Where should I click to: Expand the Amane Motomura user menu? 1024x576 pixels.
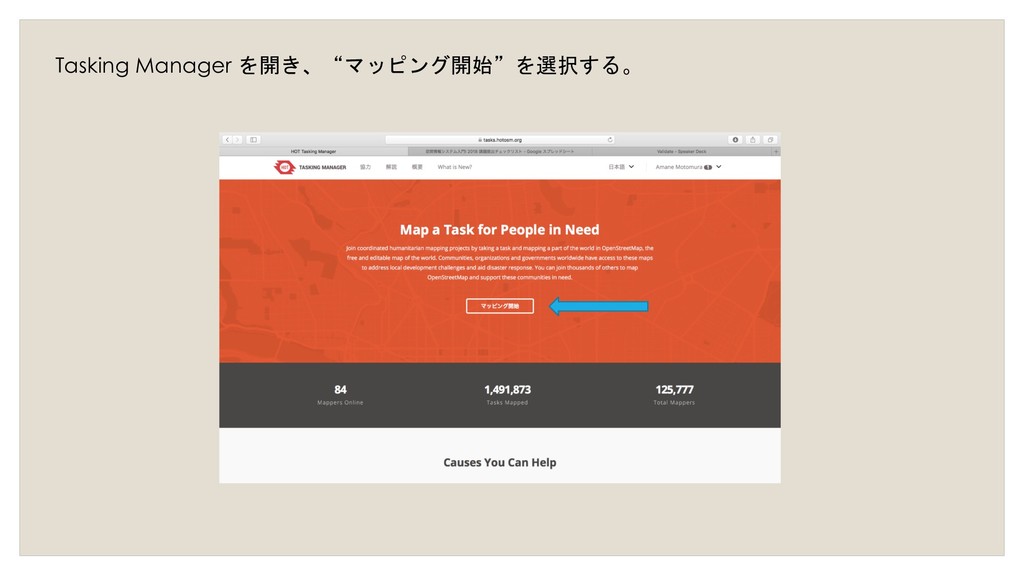pyautogui.click(x=688, y=167)
